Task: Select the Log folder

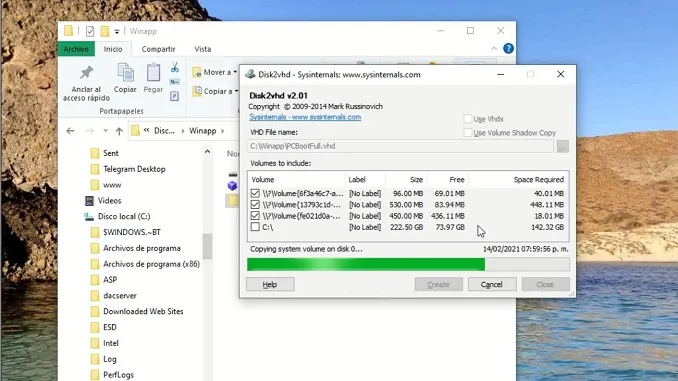Action: point(109,359)
